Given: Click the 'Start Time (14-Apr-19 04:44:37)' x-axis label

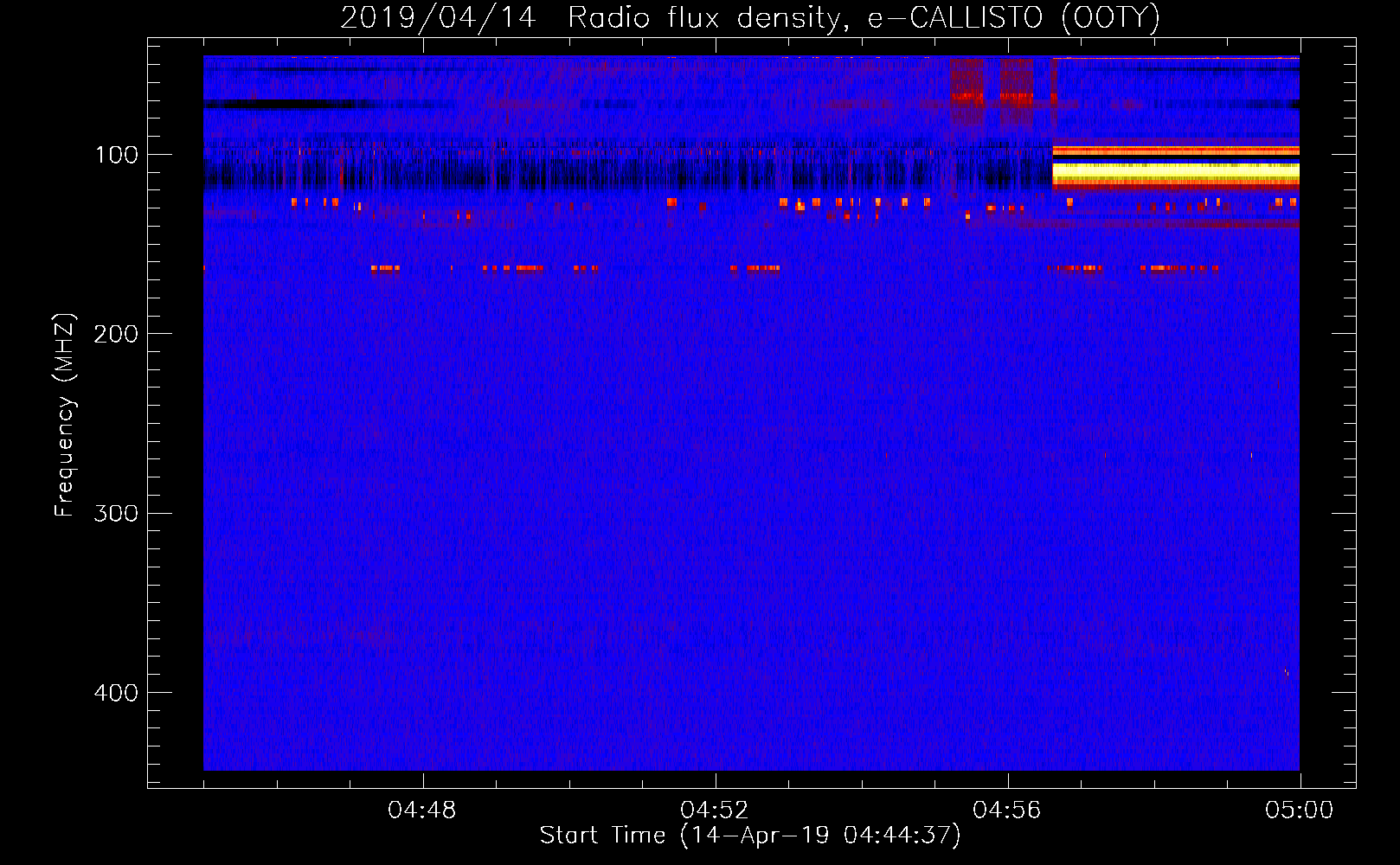Looking at the screenshot, I should tap(750, 836).
